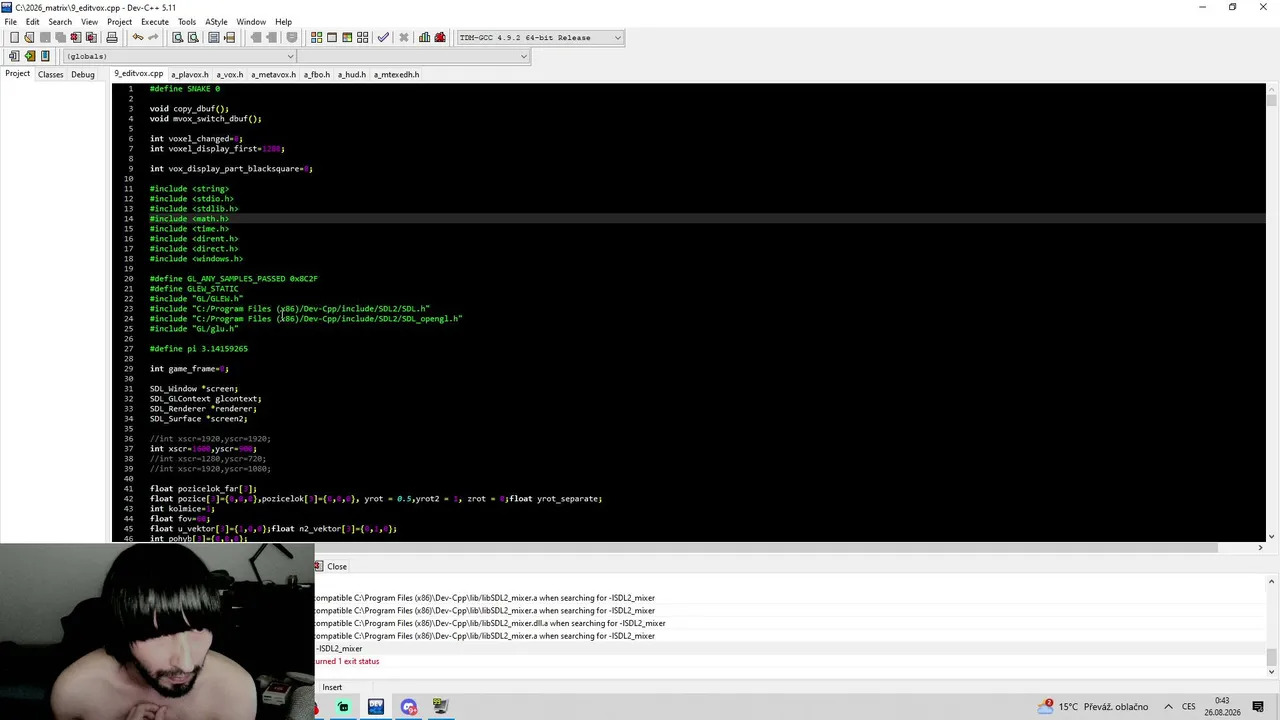Image resolution: width=1280 pixels, height=720 pixels.
Task: Click the Compile and Run toolbar icon
Action: [348, 38]
